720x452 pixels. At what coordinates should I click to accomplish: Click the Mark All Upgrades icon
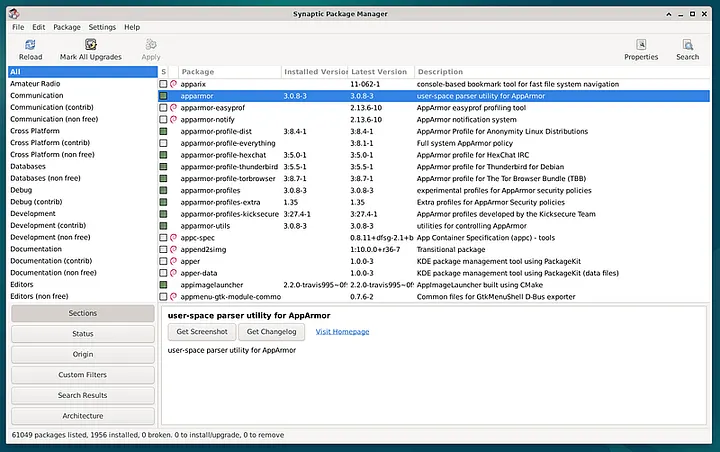click(90, 44)
